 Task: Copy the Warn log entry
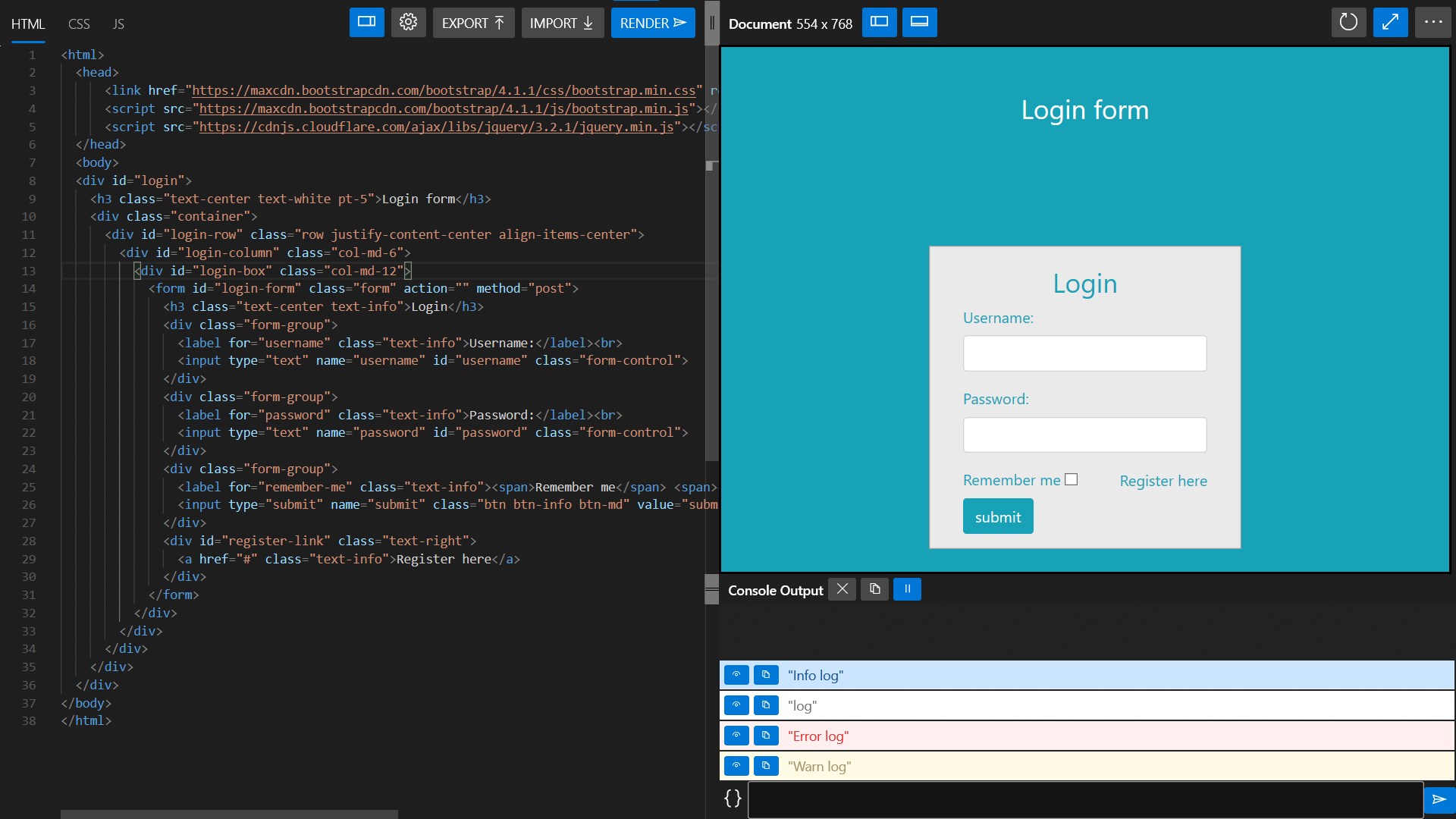[x=766, y=766]
